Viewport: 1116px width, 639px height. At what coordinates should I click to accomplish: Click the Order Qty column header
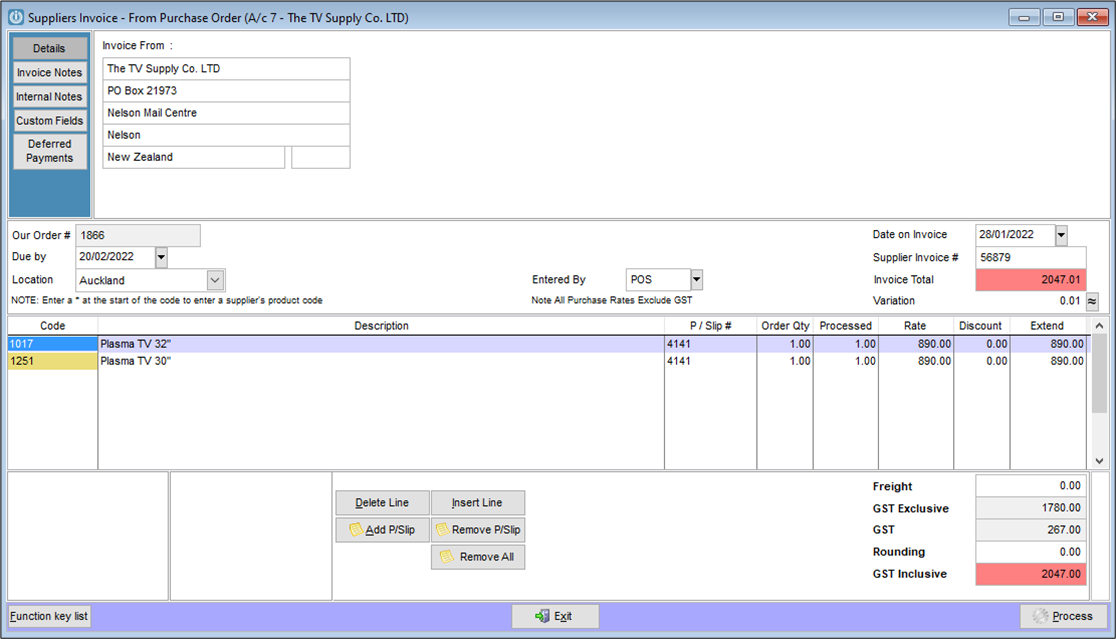(x=785, y=326)
